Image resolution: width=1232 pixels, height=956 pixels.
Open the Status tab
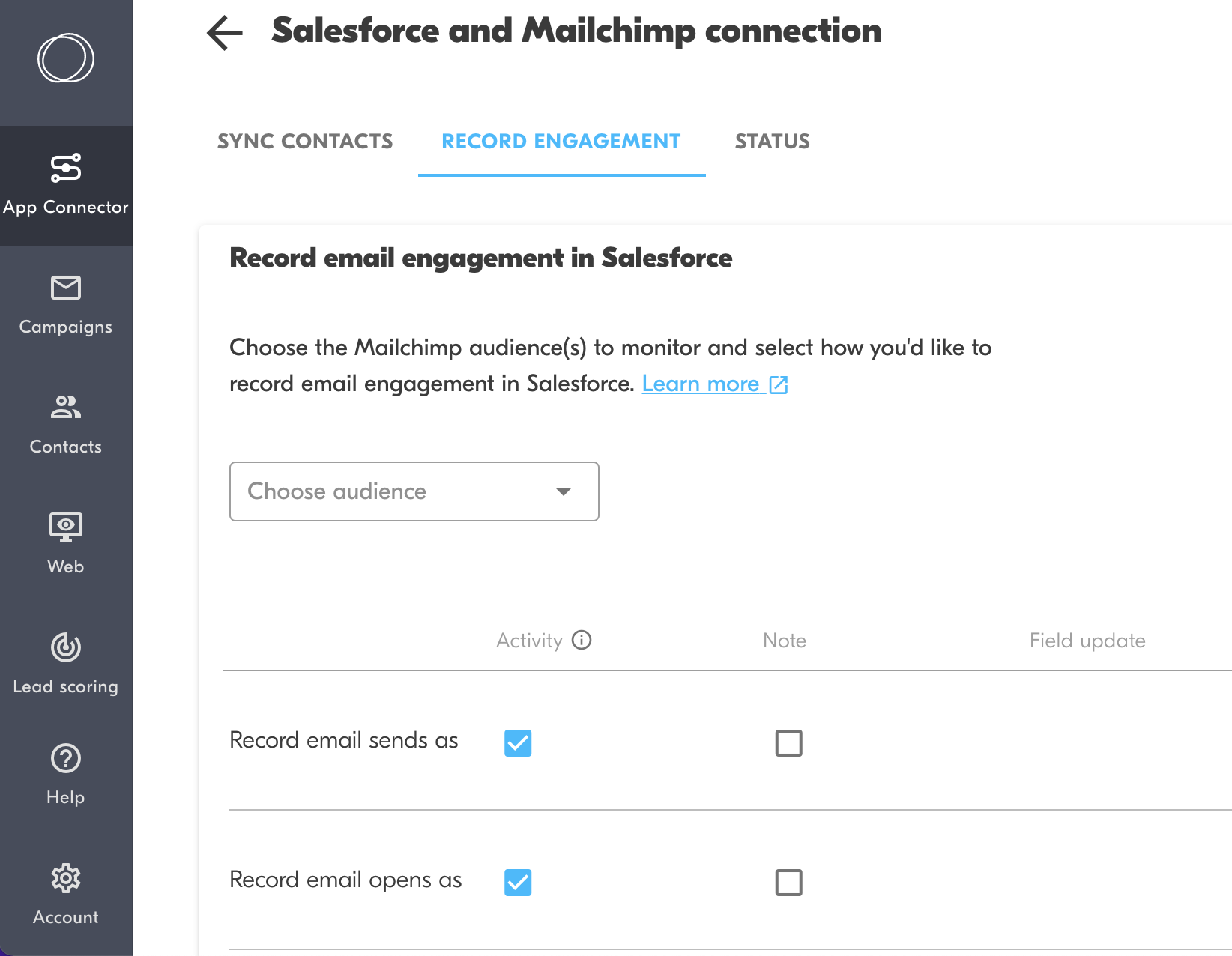click(x=772, y=141)
